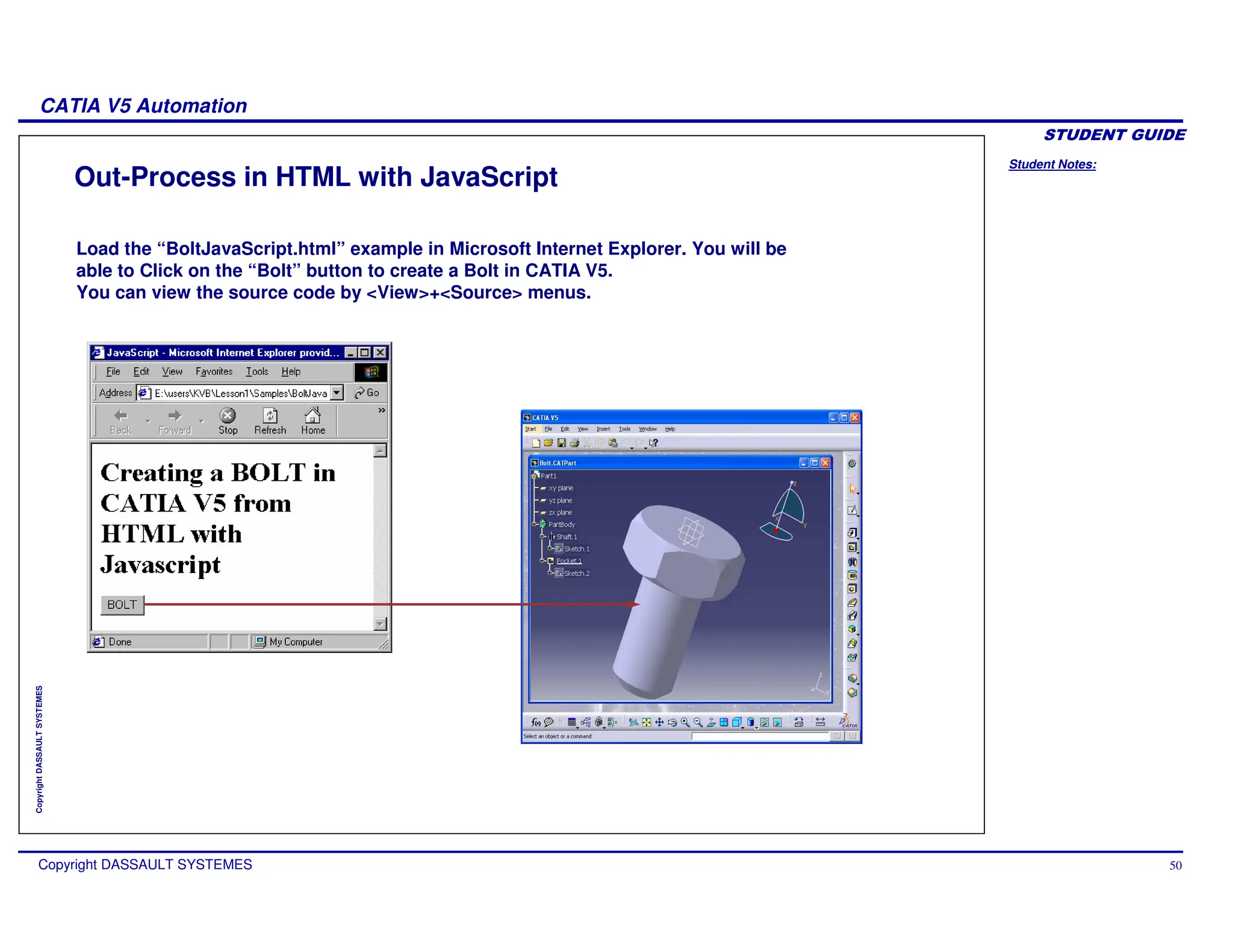
Task: Click the Fly mode airplane icon
Action: [x=633, y=722]
